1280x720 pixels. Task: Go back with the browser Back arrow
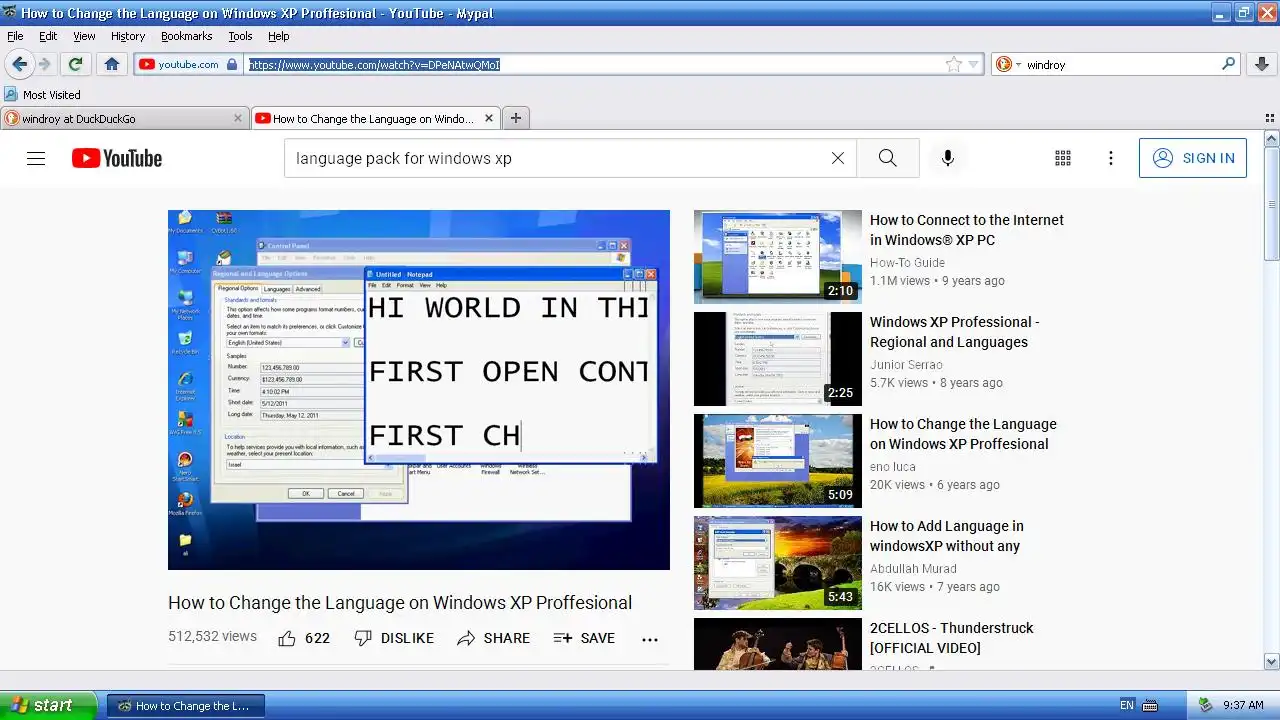click(x=19, y=64)
